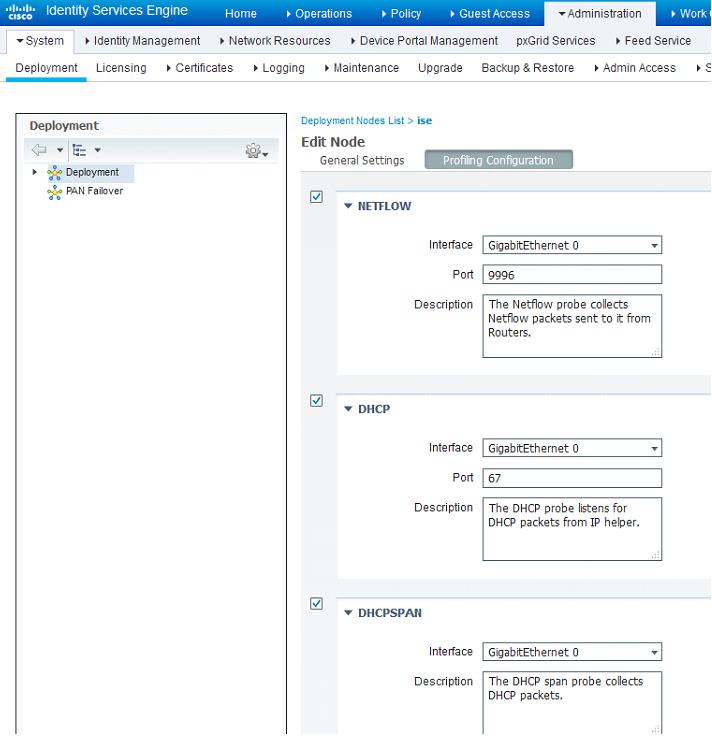Screen dimensions: 712x739
Task: Click the Cisco logo icon
Action: [x=20, y=12]
